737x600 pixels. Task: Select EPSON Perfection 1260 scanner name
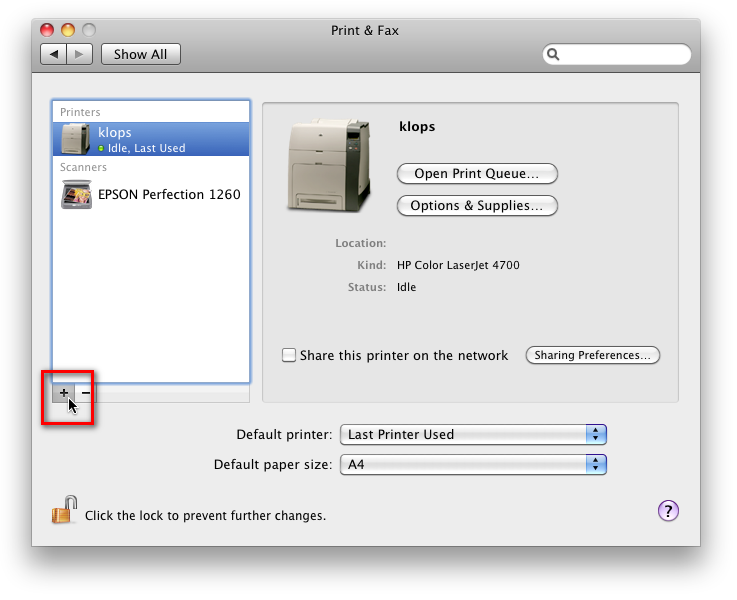(x=169, y=195)
